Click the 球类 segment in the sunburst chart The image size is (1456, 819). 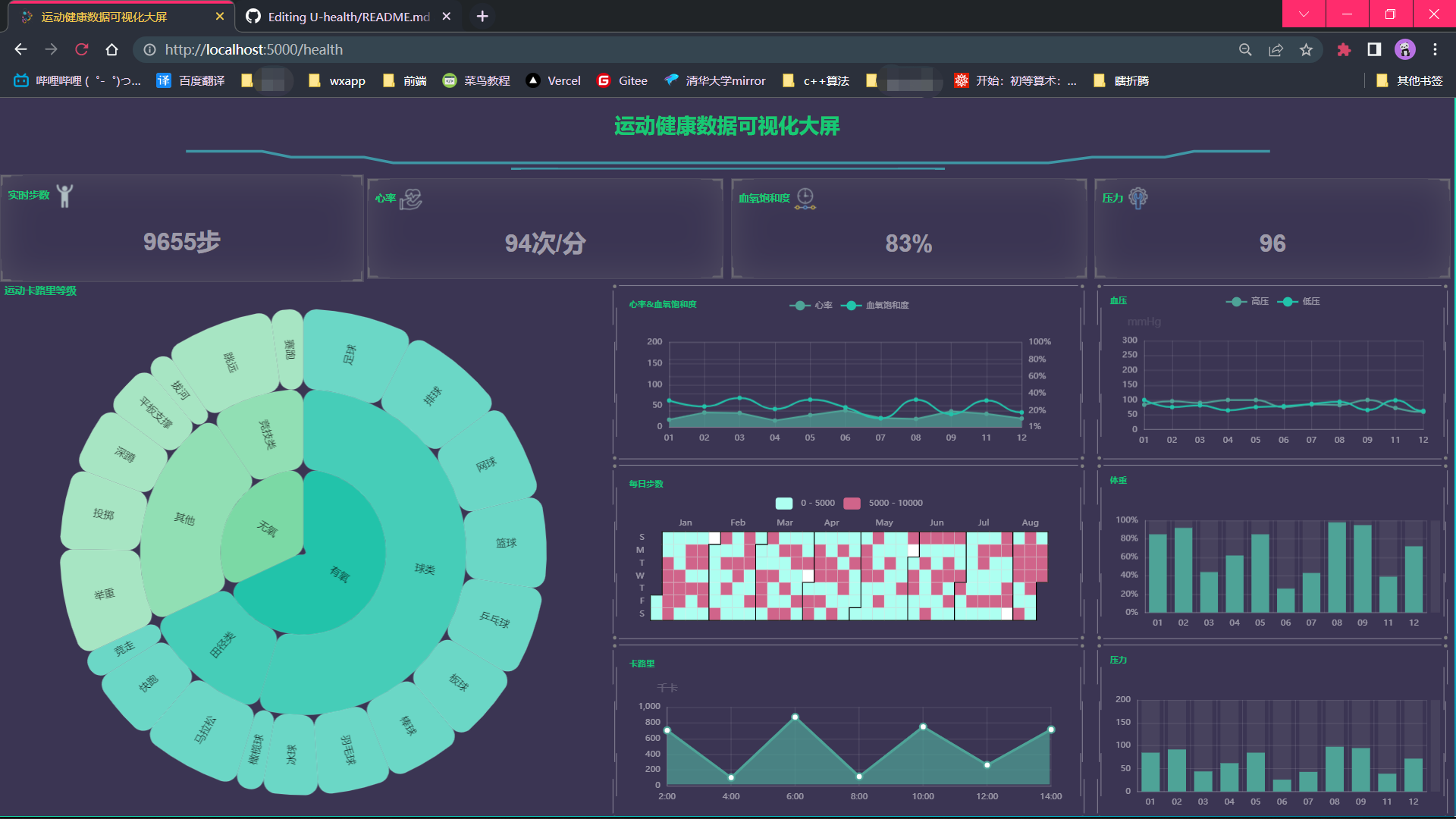[x=427, y=569]
